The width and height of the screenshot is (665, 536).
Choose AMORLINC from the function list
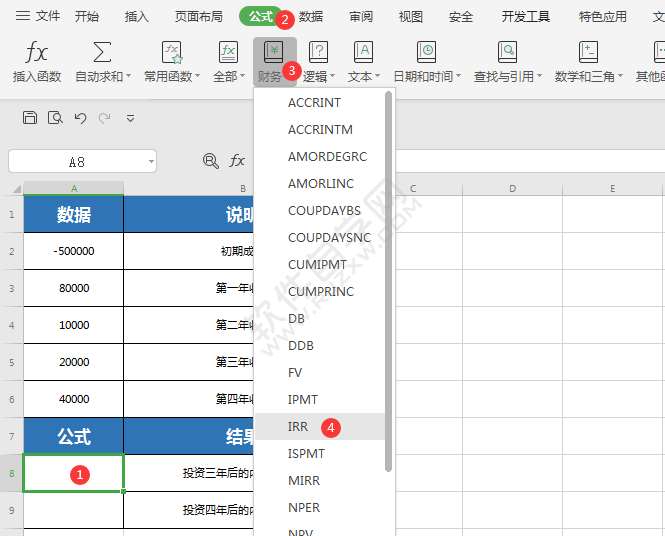321,184
